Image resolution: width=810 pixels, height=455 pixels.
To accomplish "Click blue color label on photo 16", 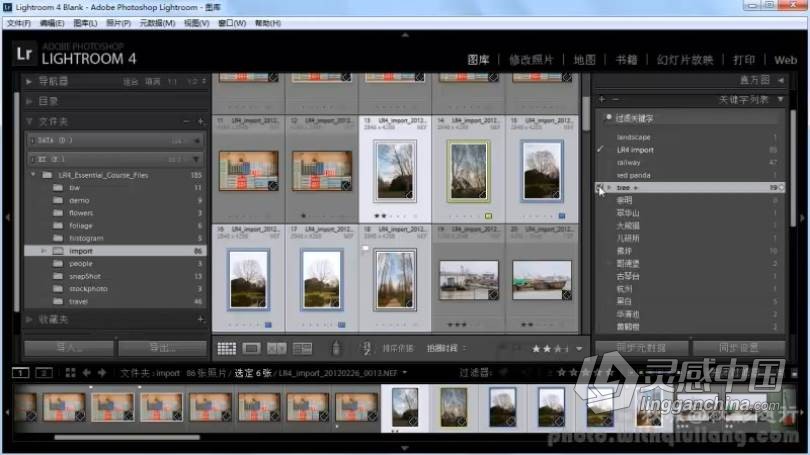I will point(268,325).
